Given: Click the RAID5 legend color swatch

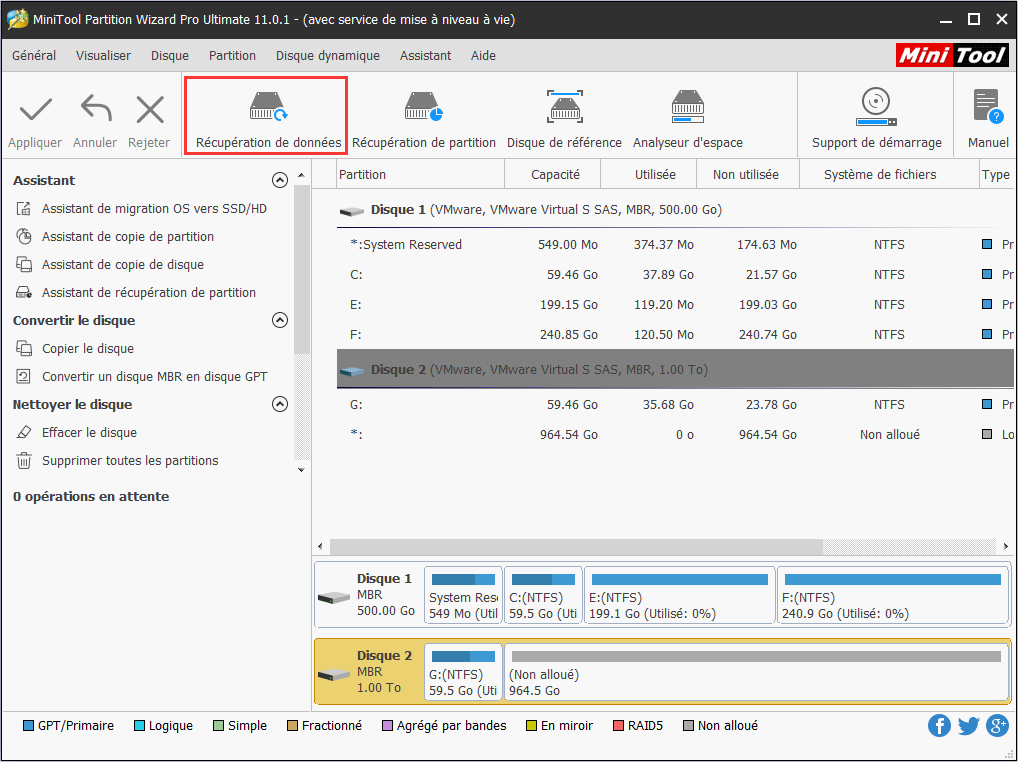Looking at the screenshot, I should point(618,726).
